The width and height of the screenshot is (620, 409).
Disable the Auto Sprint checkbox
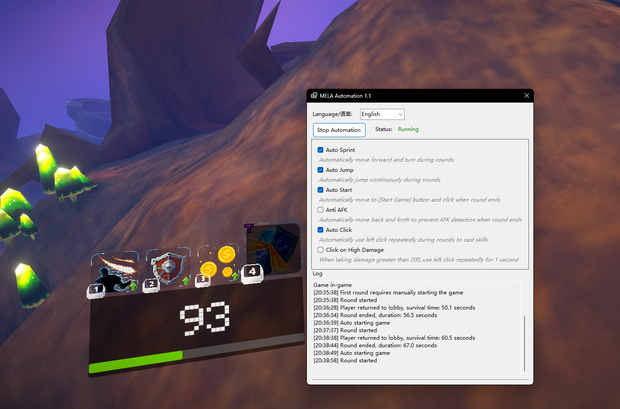[320, 150]
